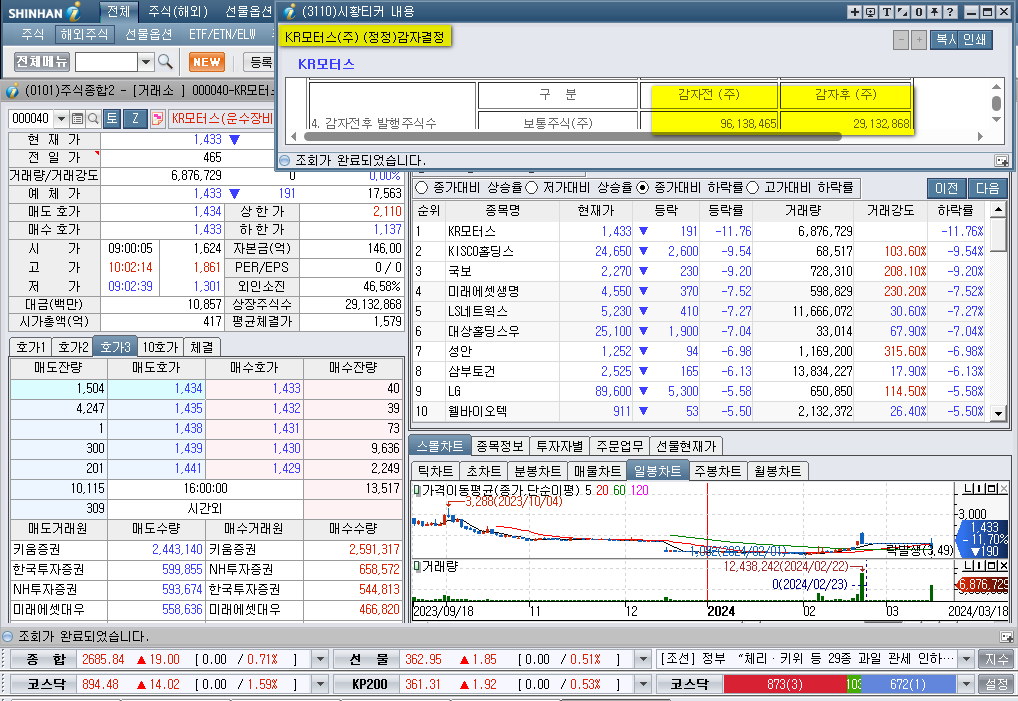Viewport: 1018px width, 701px height.
Task: Open the 종합 index dropdown arrow
Action: (319, 659)
